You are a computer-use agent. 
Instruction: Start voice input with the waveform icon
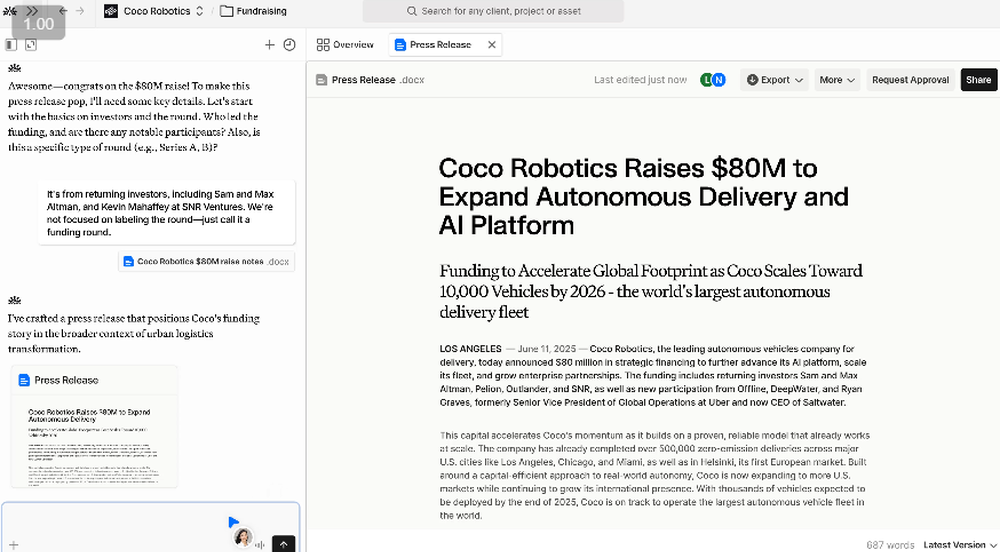[260, 545]
